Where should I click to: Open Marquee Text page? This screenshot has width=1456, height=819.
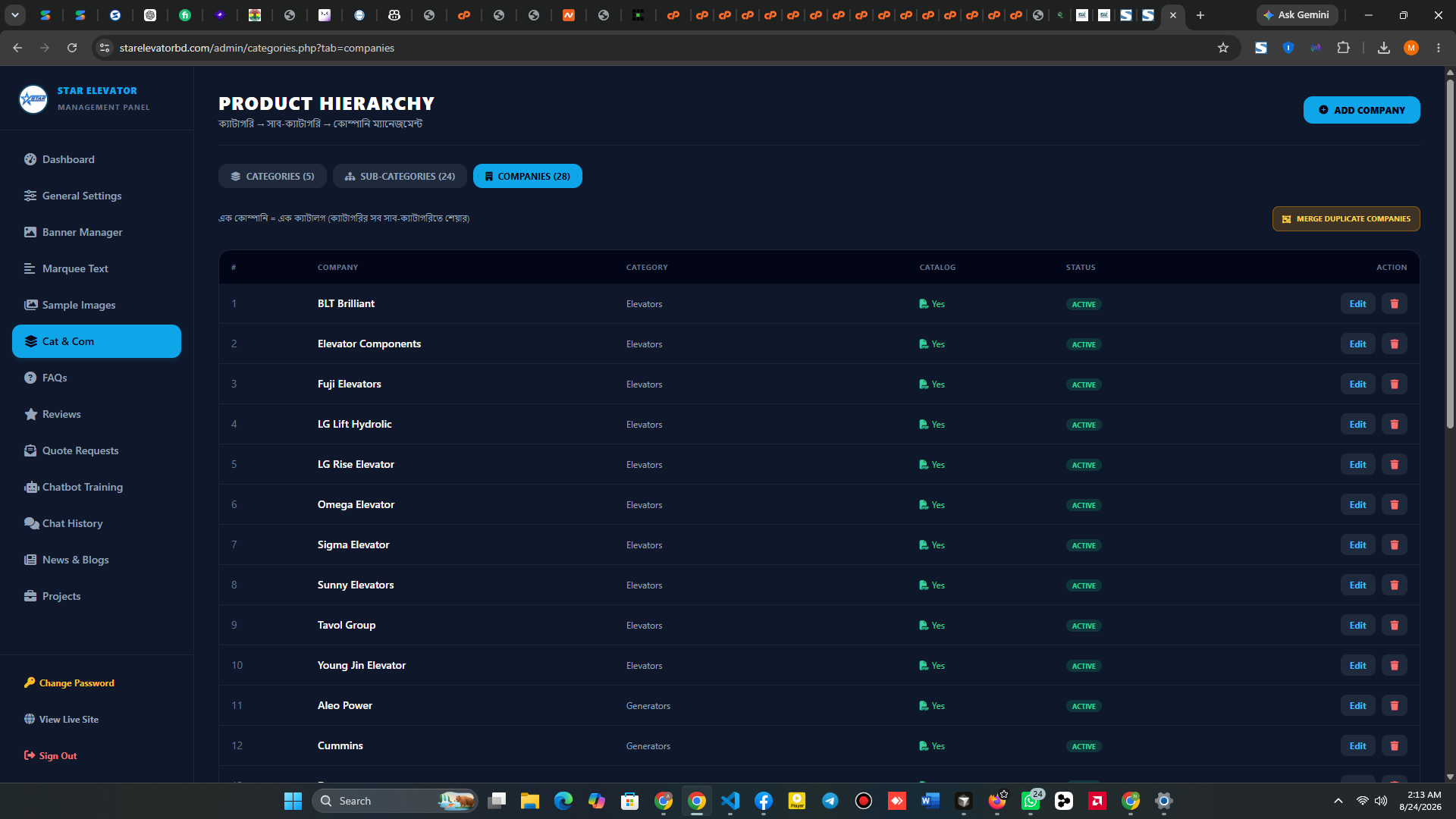(x=96, y=268)
